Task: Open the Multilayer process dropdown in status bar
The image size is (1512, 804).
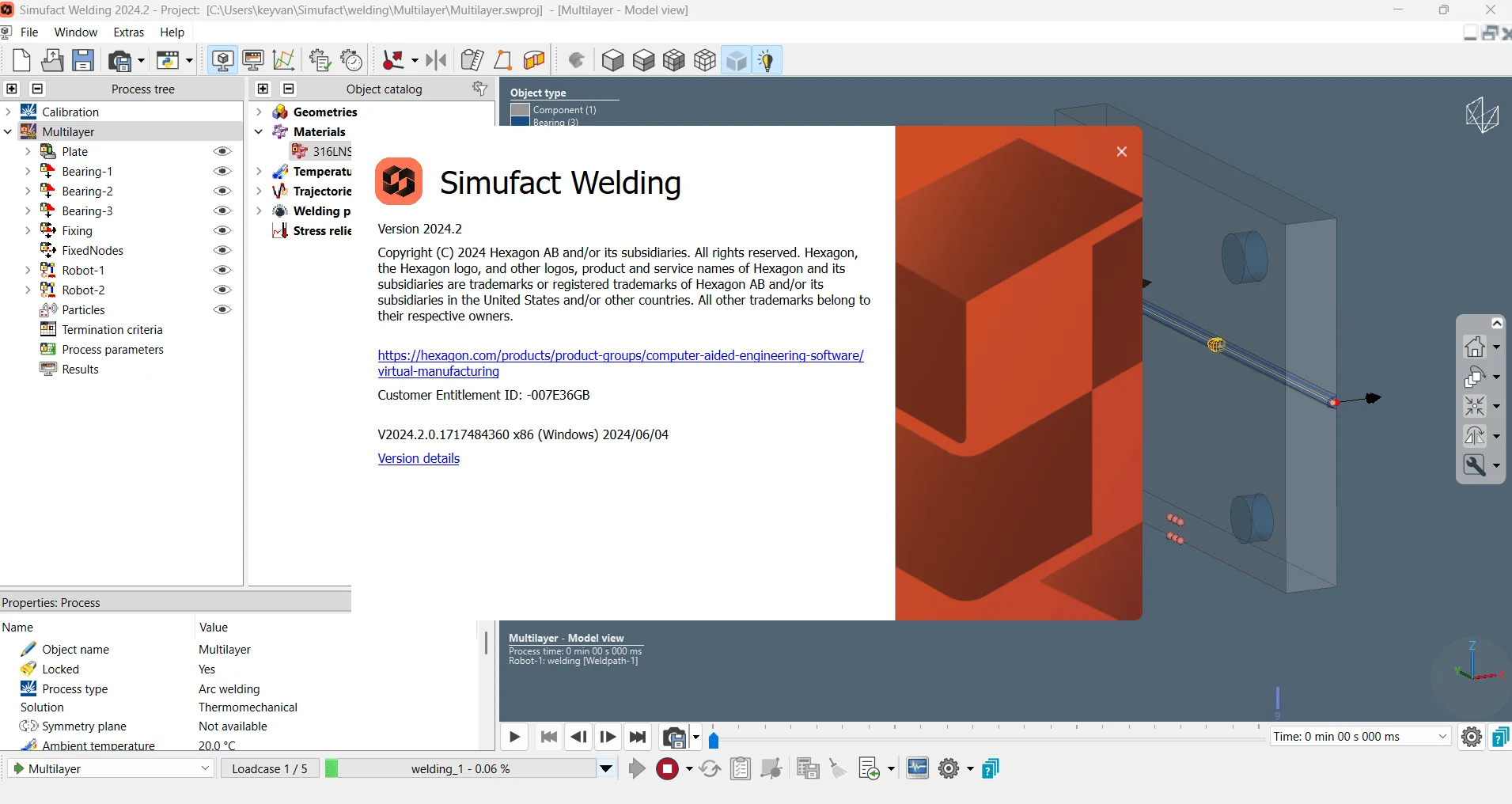Action: pyautogui.click(x=111, y=768)
